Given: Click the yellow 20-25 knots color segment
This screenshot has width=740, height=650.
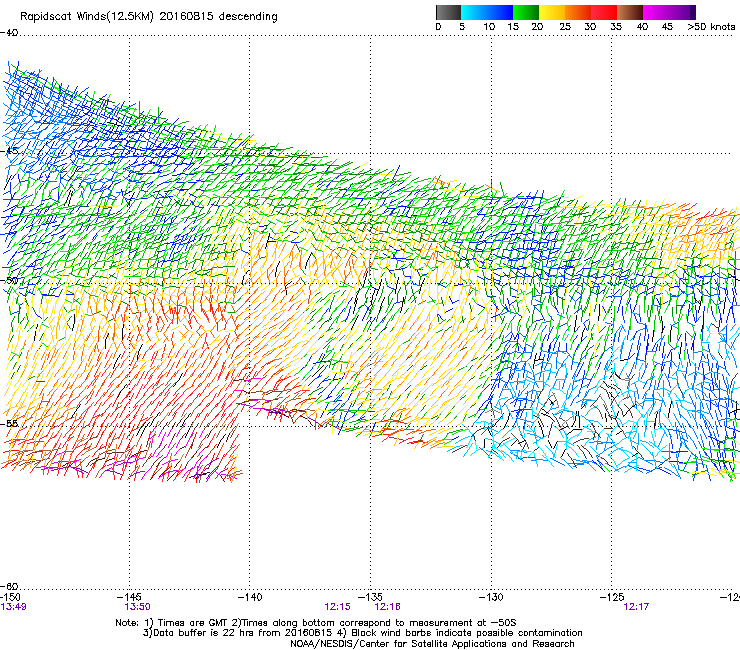Looking at the screenshot, I should coord(552,12).
